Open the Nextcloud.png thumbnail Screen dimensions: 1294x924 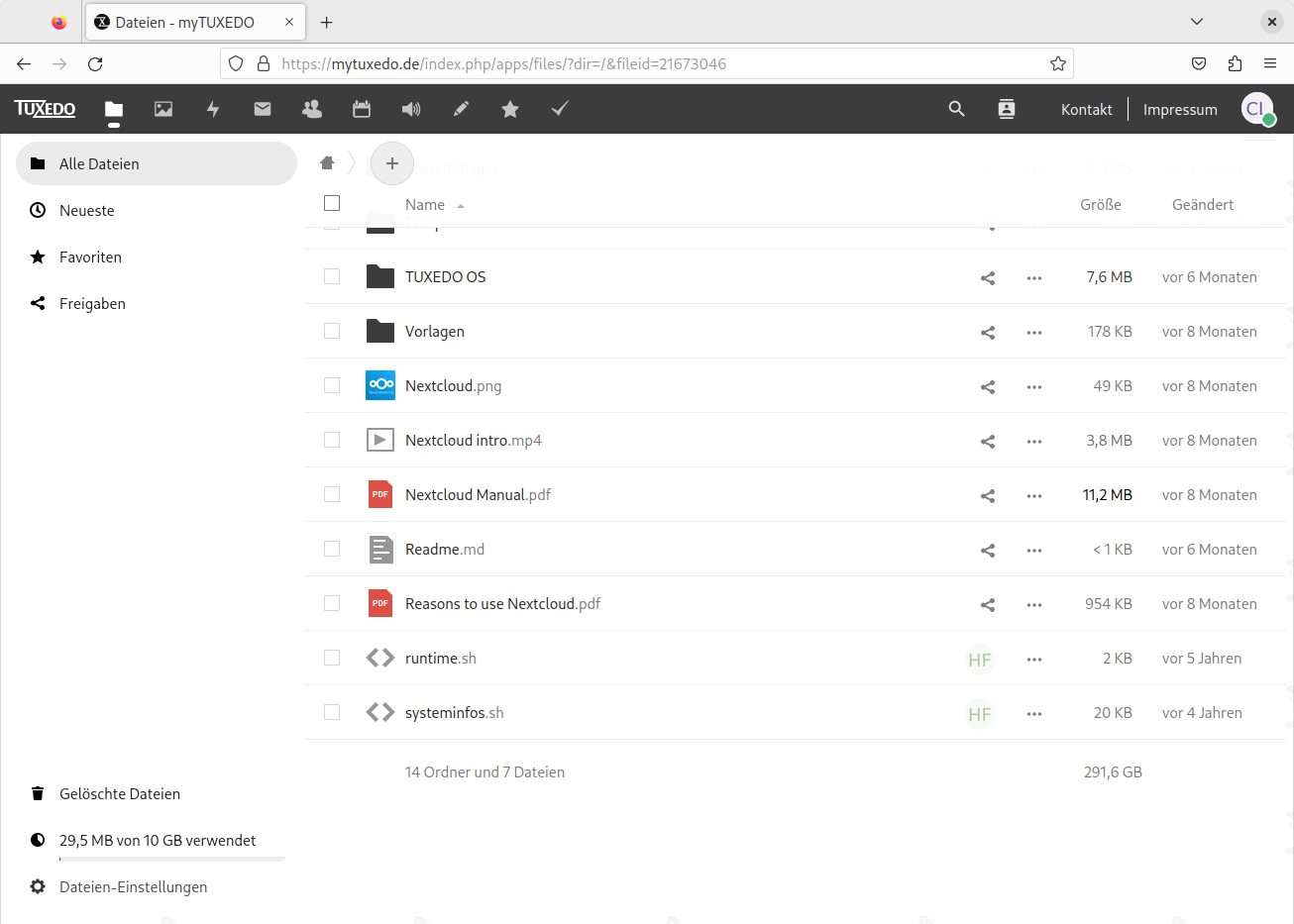point(380,385)
